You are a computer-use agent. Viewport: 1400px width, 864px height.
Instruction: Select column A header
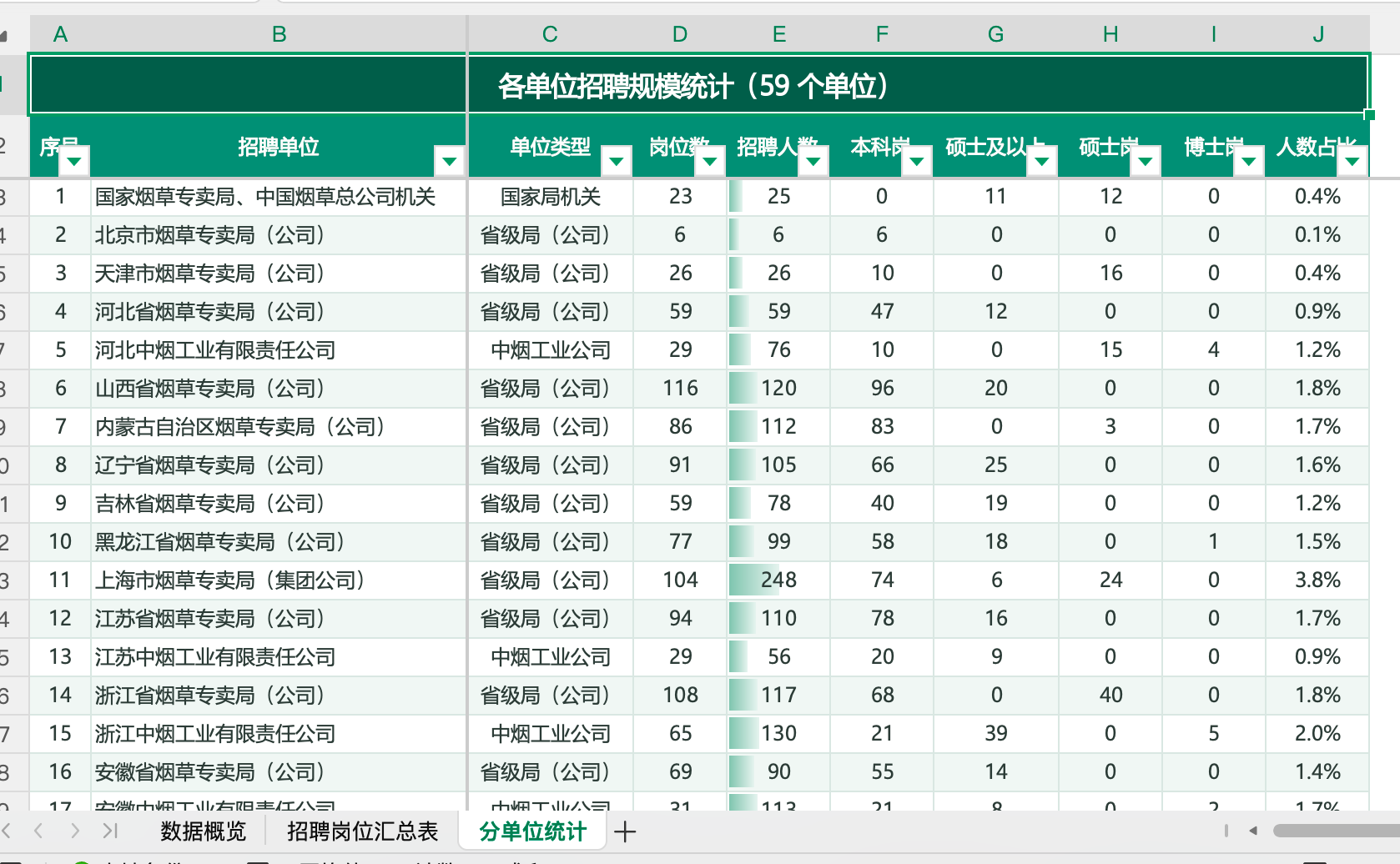click(x=60, y=34)
